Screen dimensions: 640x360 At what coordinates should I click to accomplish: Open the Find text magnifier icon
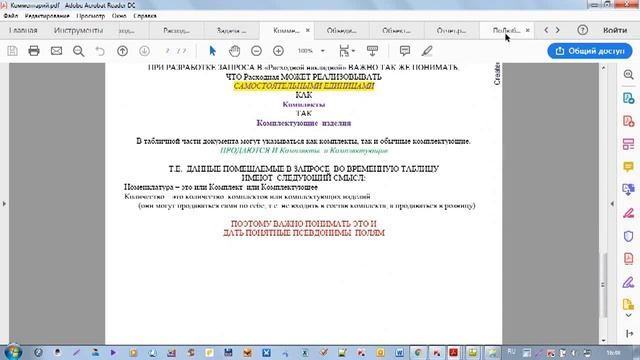[78, 51]
